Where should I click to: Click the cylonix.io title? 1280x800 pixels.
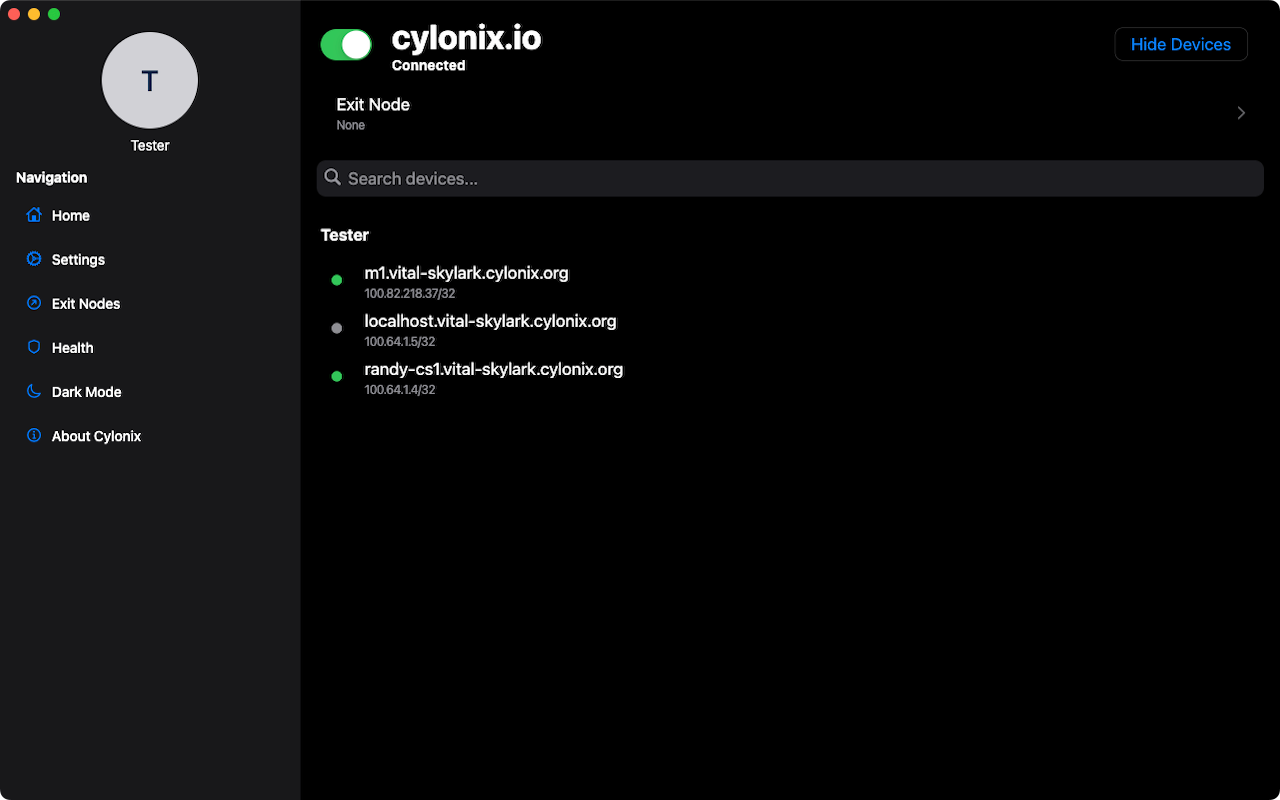pos(466,38)
